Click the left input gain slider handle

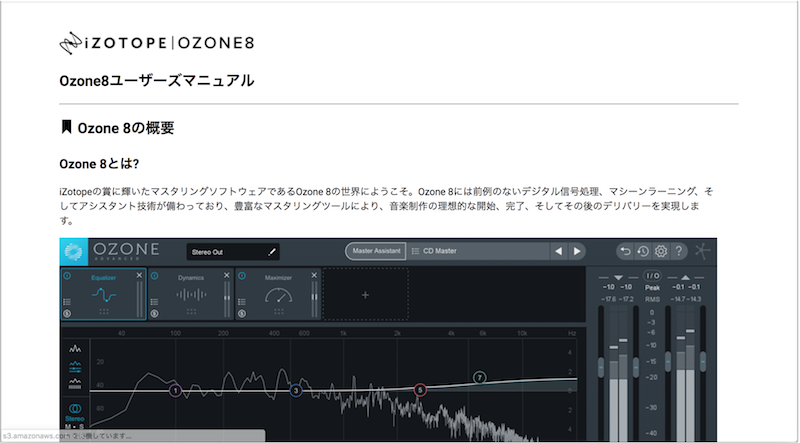coord(601,368)
